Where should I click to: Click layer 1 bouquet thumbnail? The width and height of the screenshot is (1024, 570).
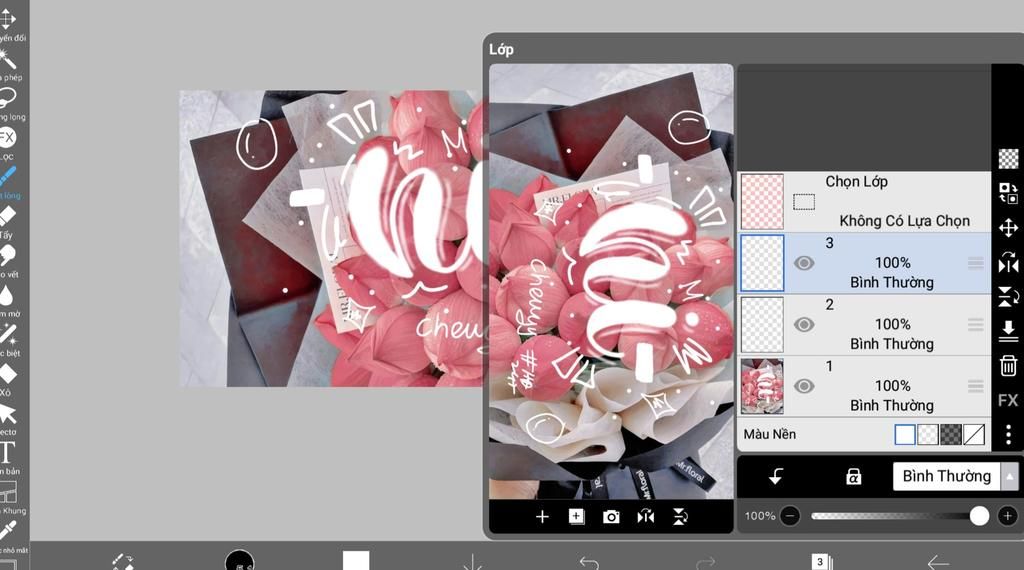coord(762,386)
